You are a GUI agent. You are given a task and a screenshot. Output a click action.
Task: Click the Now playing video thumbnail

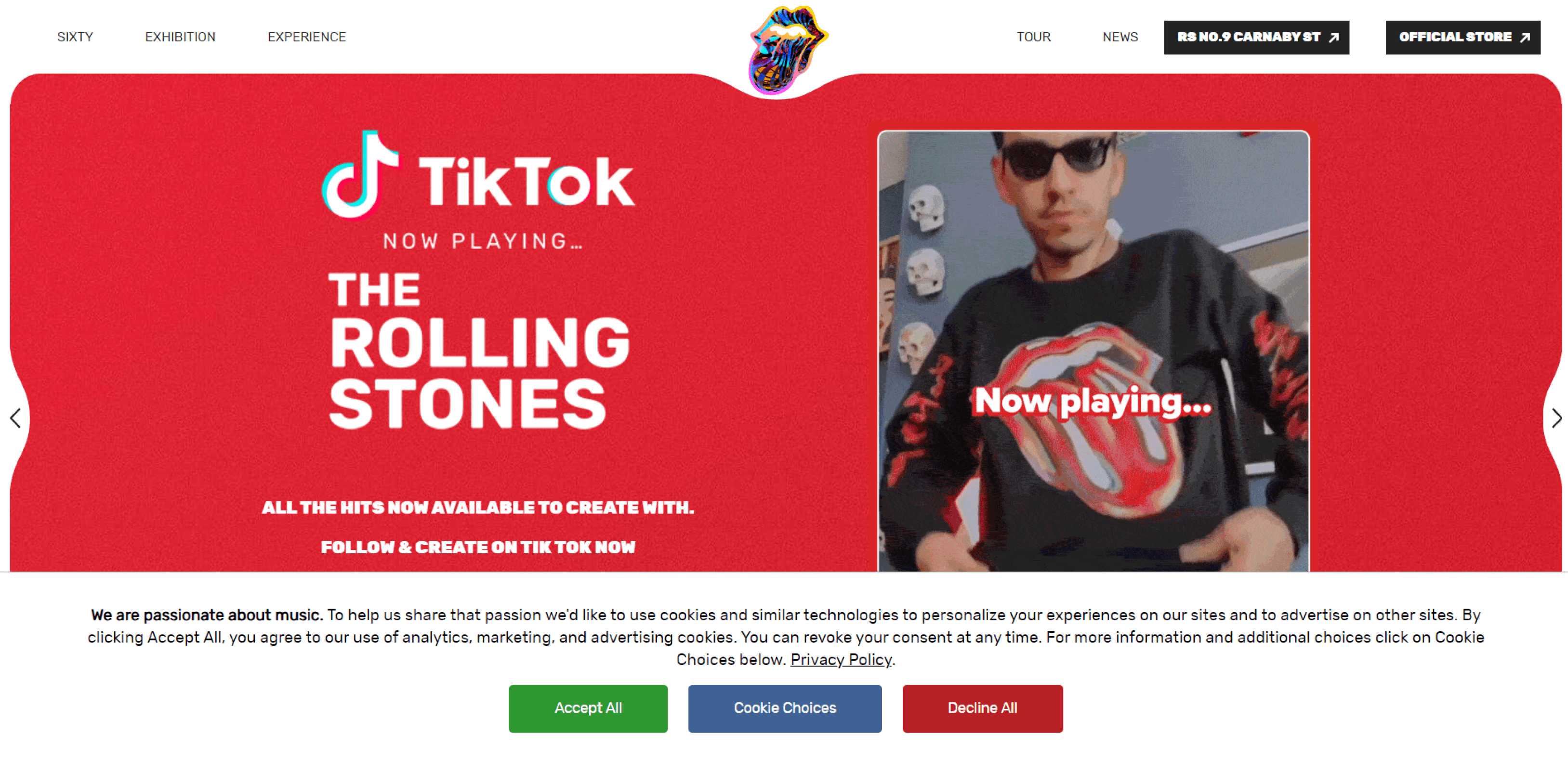[x=1093, y=351]
